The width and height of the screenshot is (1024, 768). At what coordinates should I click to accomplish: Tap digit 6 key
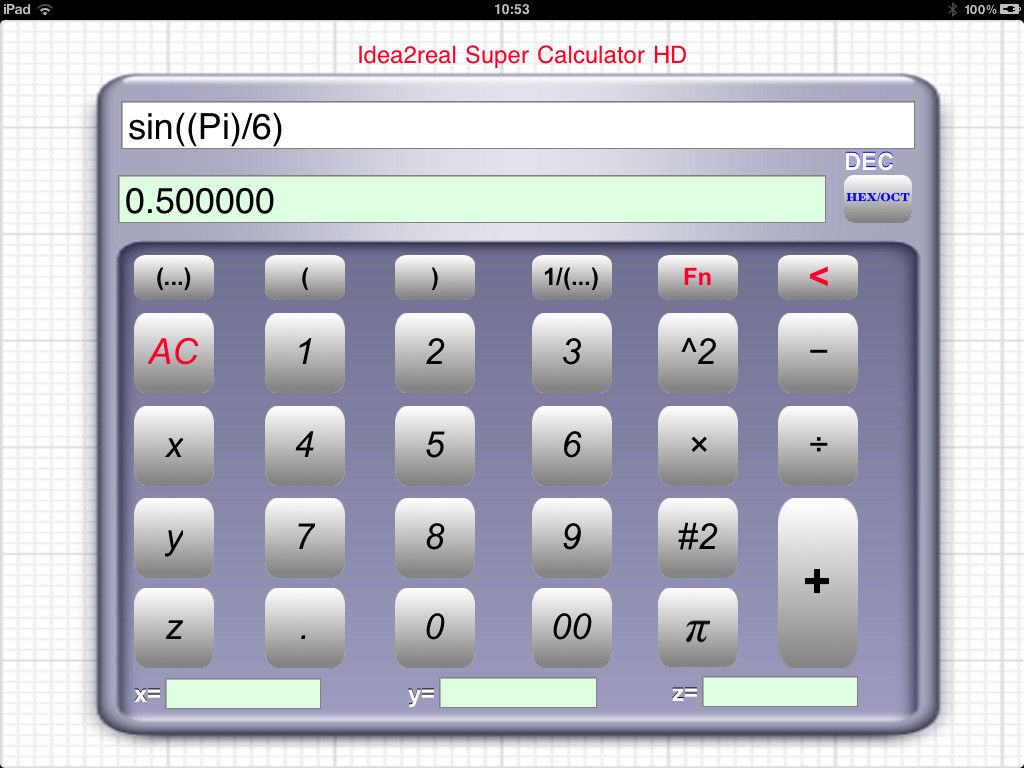point(572,445)
